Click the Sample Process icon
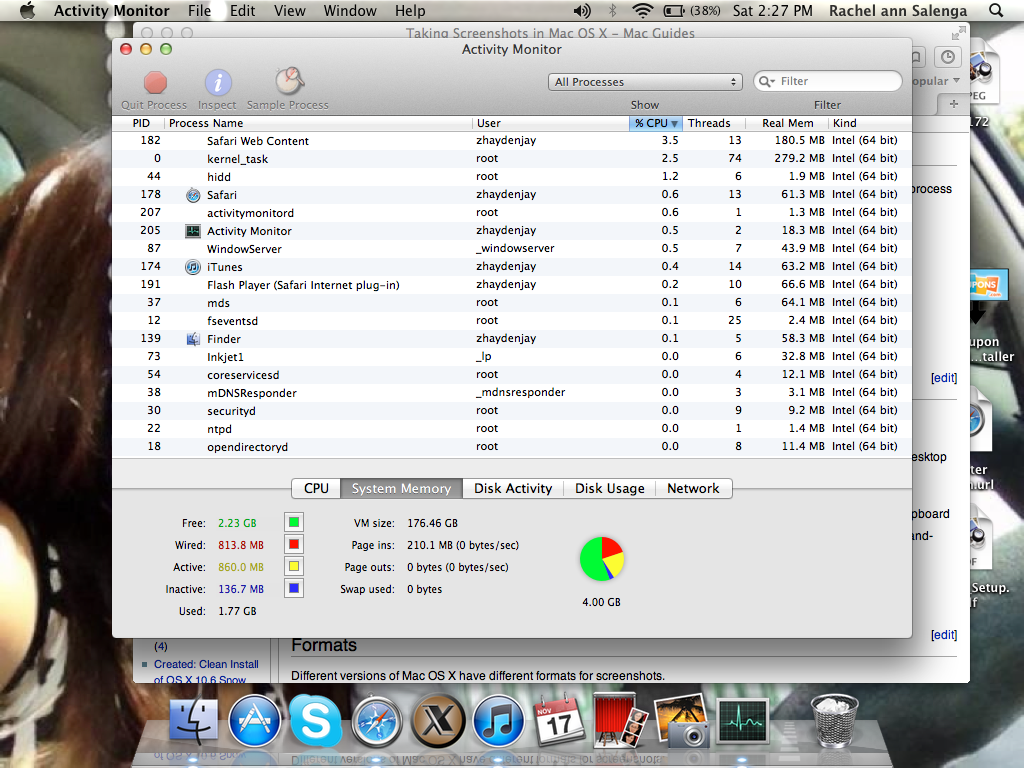 (289, 81)
